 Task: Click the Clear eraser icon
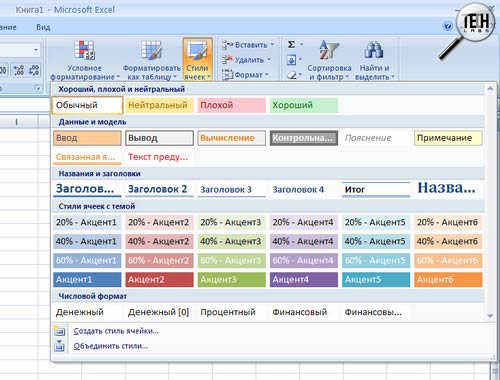click(x=291, y=75)
